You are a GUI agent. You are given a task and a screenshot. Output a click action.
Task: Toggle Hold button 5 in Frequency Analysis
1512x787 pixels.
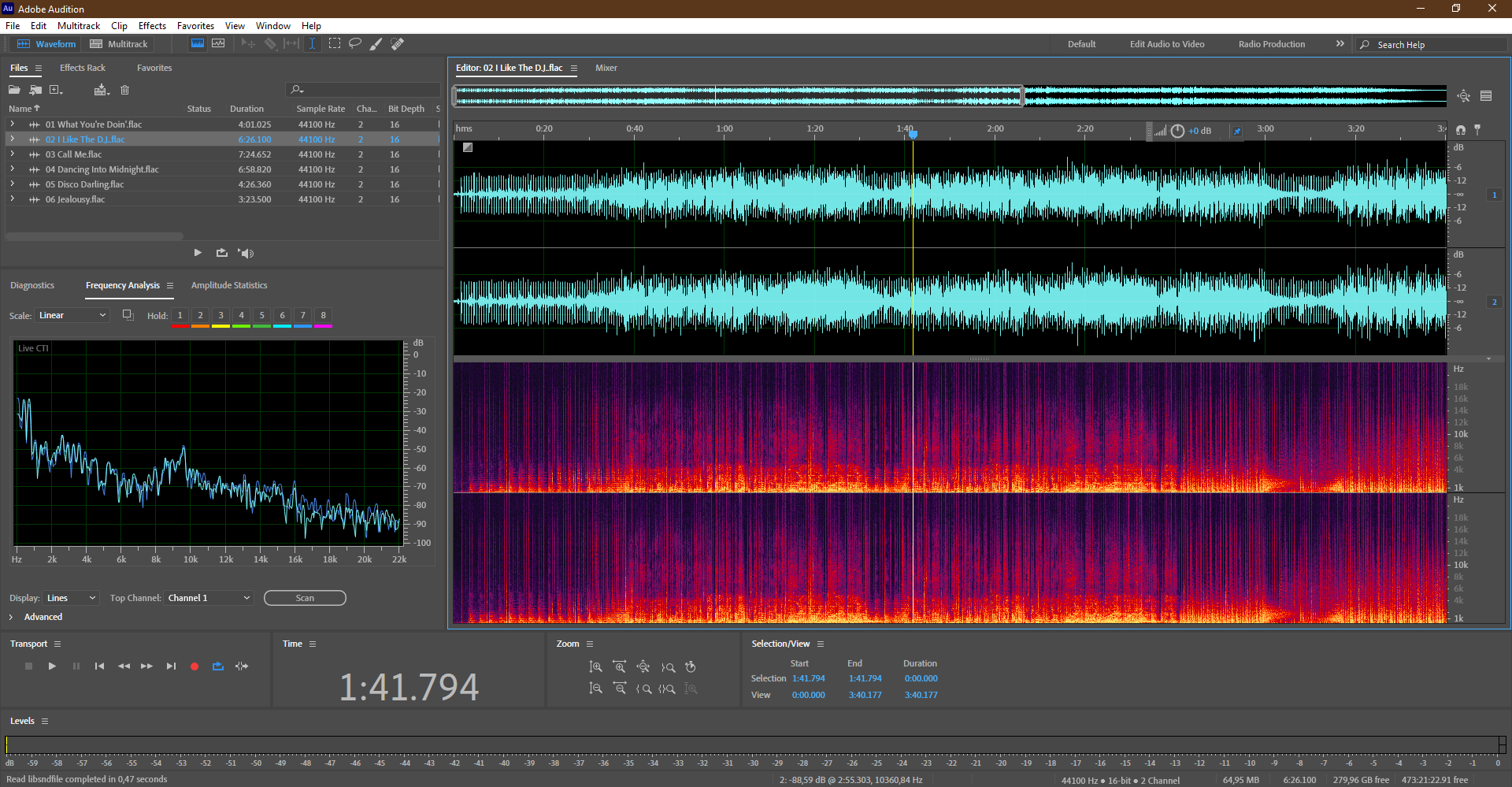point(261,315)
